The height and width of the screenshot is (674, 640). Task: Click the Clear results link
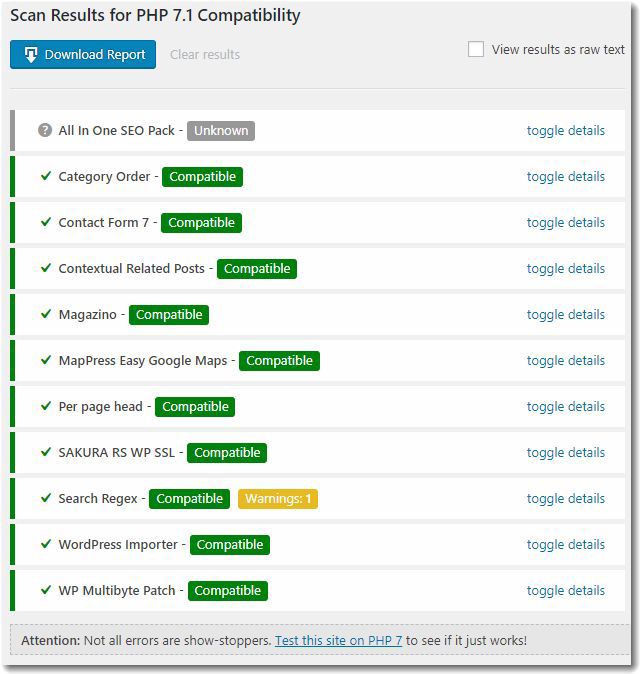point(205,55)
